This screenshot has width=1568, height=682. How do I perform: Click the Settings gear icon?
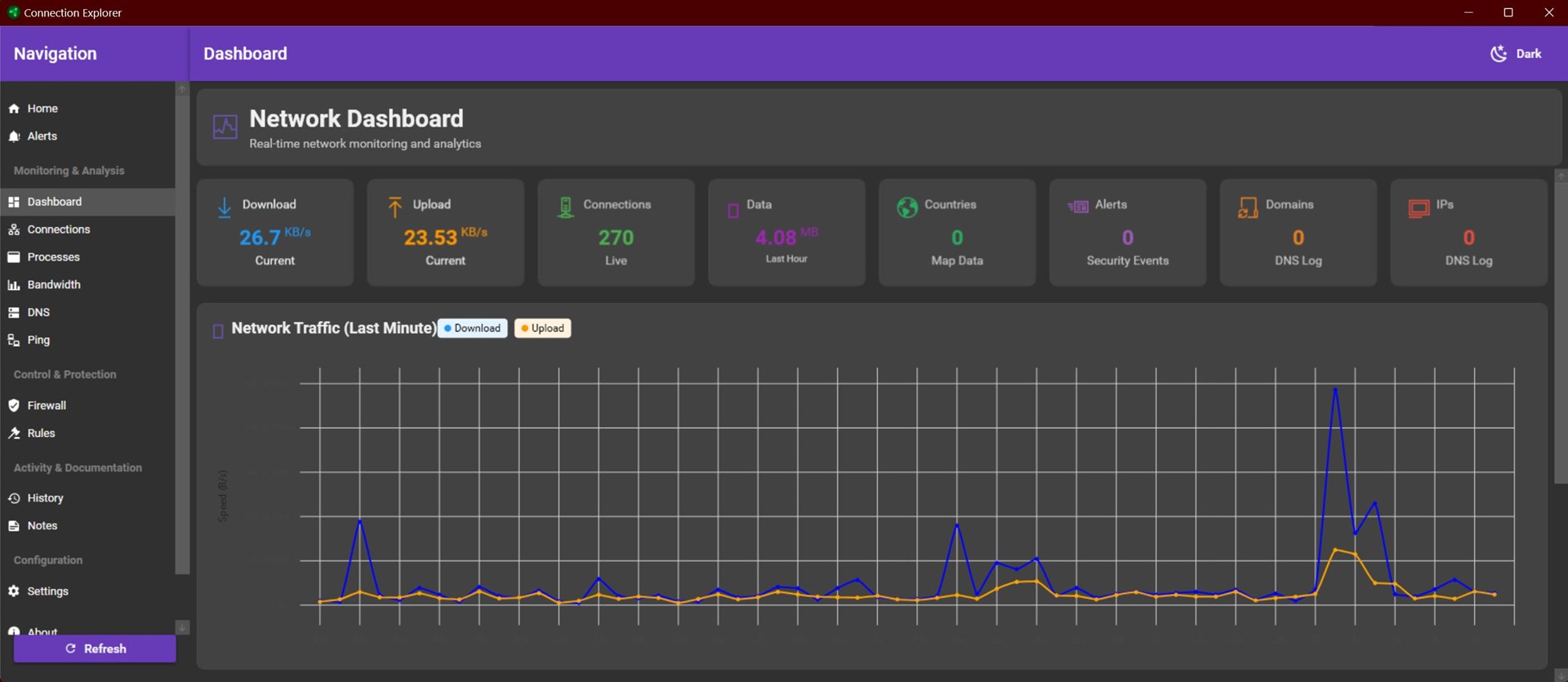14,591
